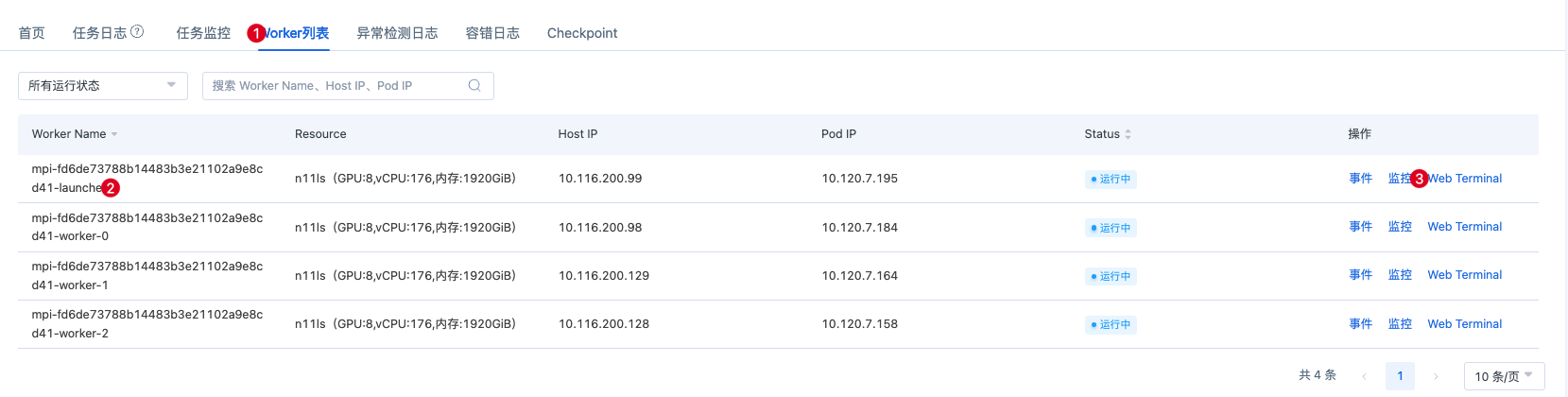Click the Status column sort icon

[x=1128, y=134]
